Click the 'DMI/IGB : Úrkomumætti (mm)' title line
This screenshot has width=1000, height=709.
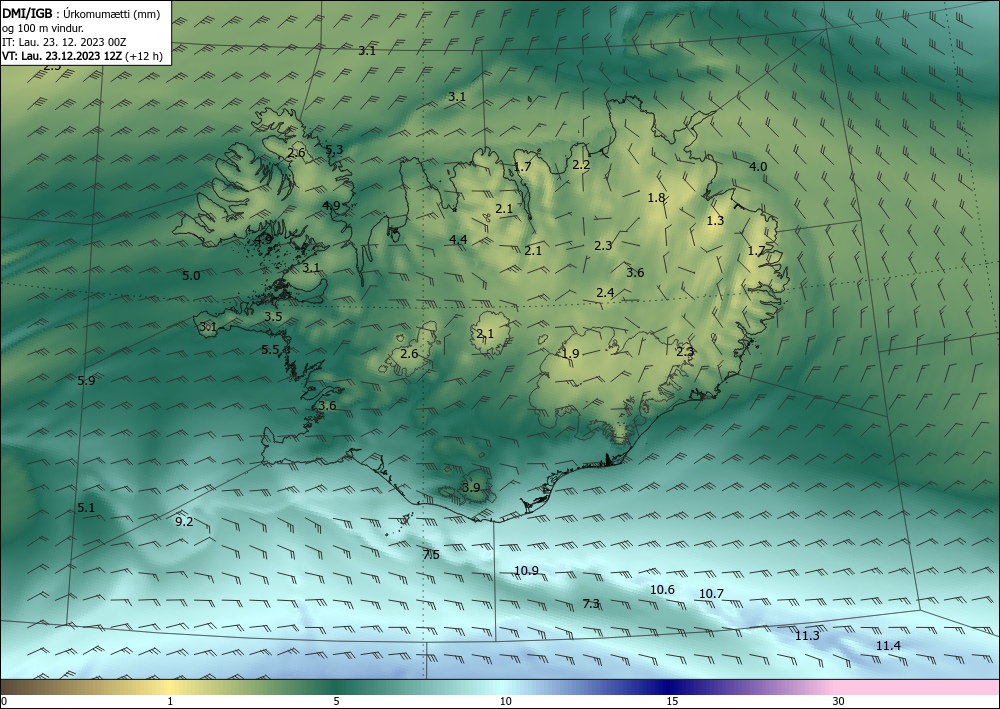click(81, 13)
